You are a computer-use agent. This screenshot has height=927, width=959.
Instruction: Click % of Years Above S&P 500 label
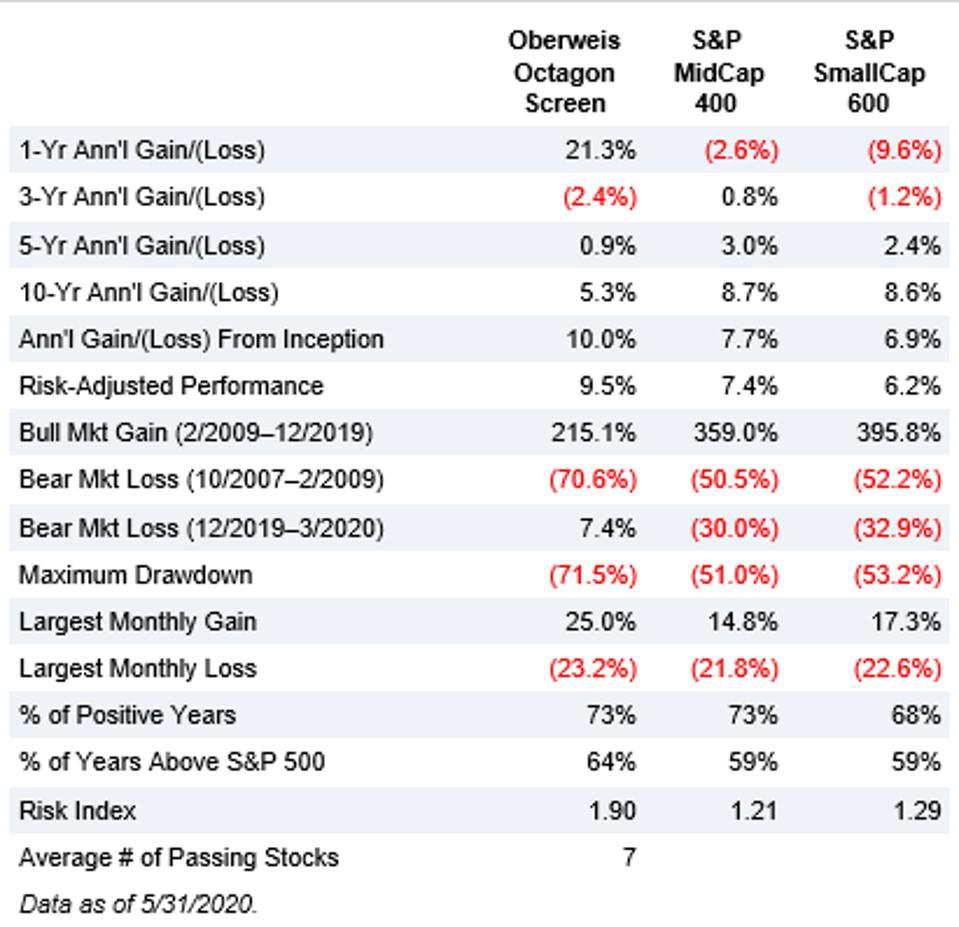[x=172, y=763]
